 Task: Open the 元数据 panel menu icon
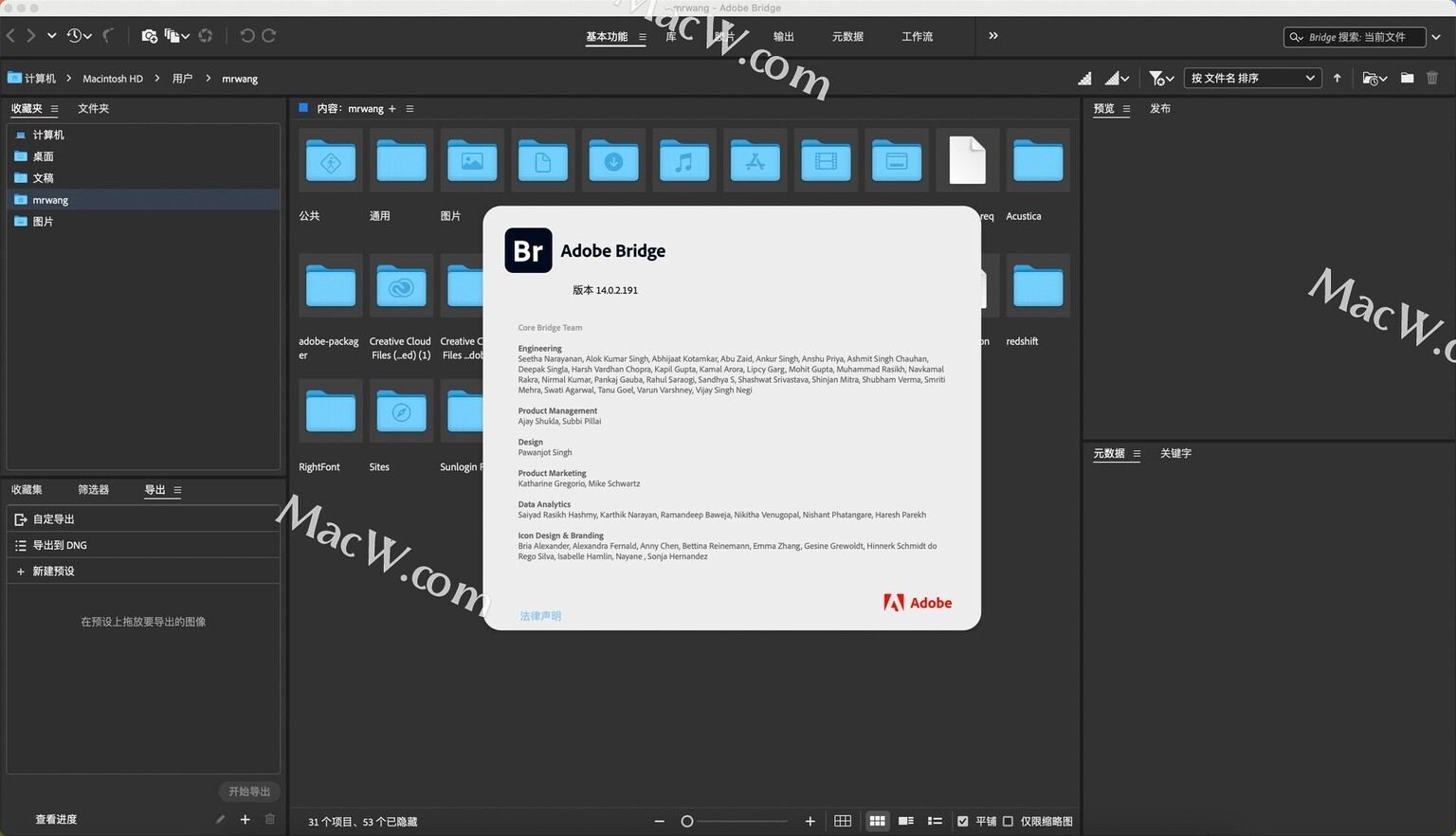pyautogui.click(x=1137, y=454)
